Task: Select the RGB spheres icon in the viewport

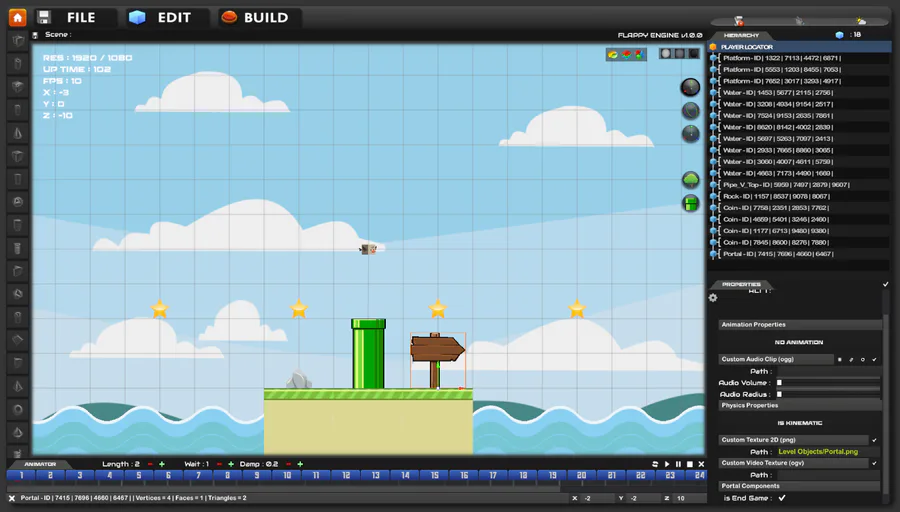Action: [x=639, y=54]
